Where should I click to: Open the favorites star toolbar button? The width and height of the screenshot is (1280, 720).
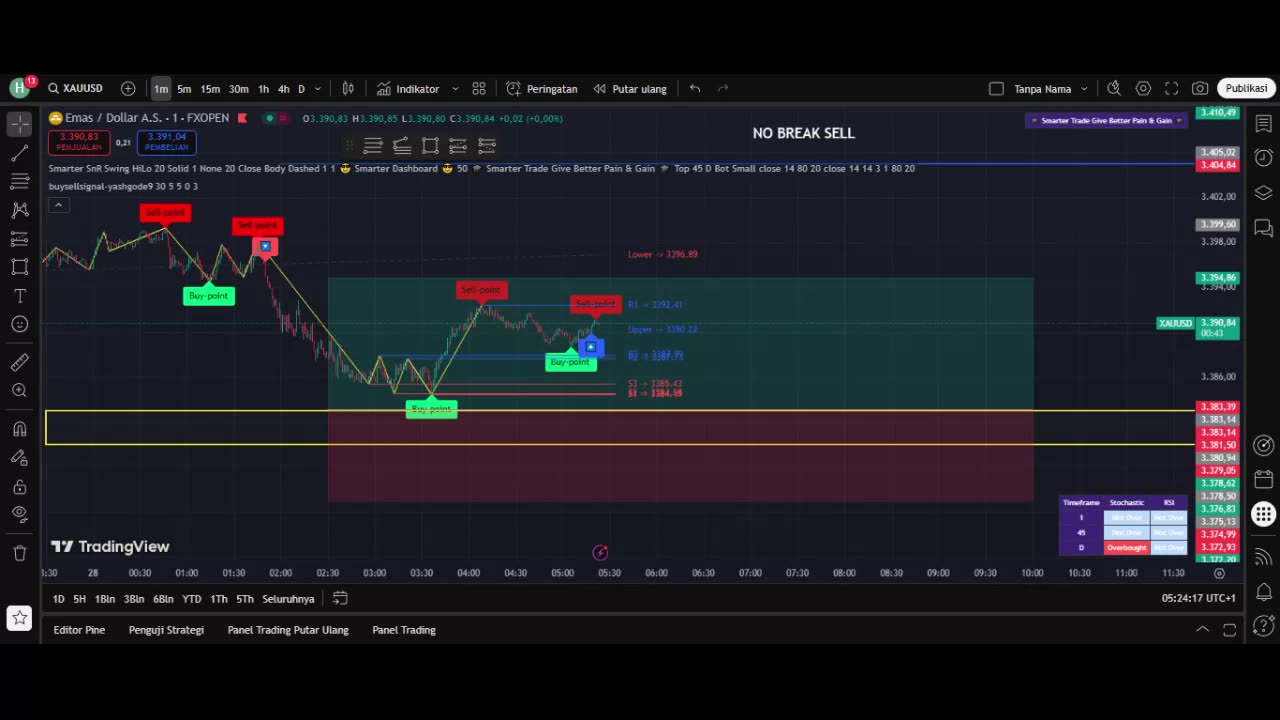coord(19,618)
